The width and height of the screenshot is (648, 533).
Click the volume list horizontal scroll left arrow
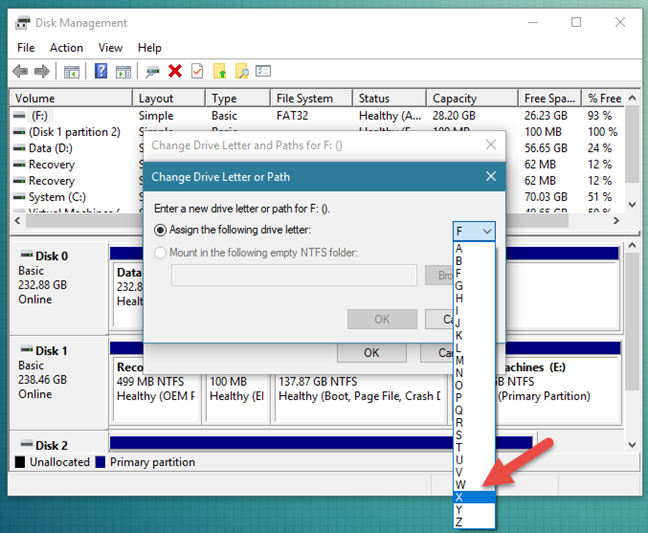[17, 221]
